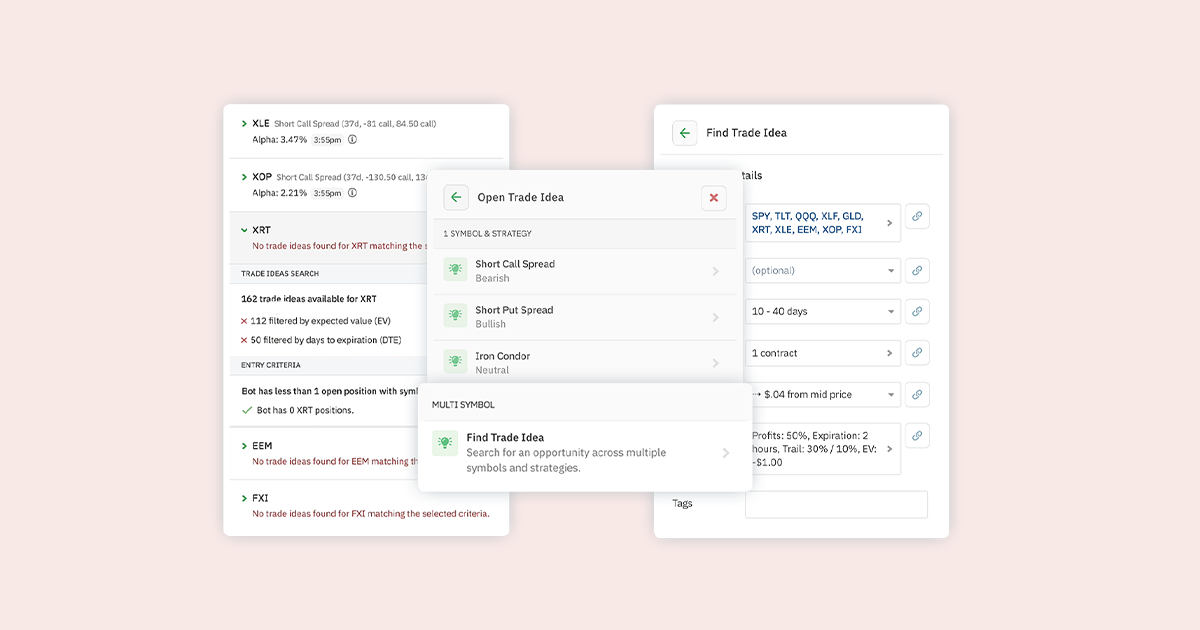This screenshot has width=1200, height=630.
Task: Collapse the XRT symbol section
Action: pos(245,230)
